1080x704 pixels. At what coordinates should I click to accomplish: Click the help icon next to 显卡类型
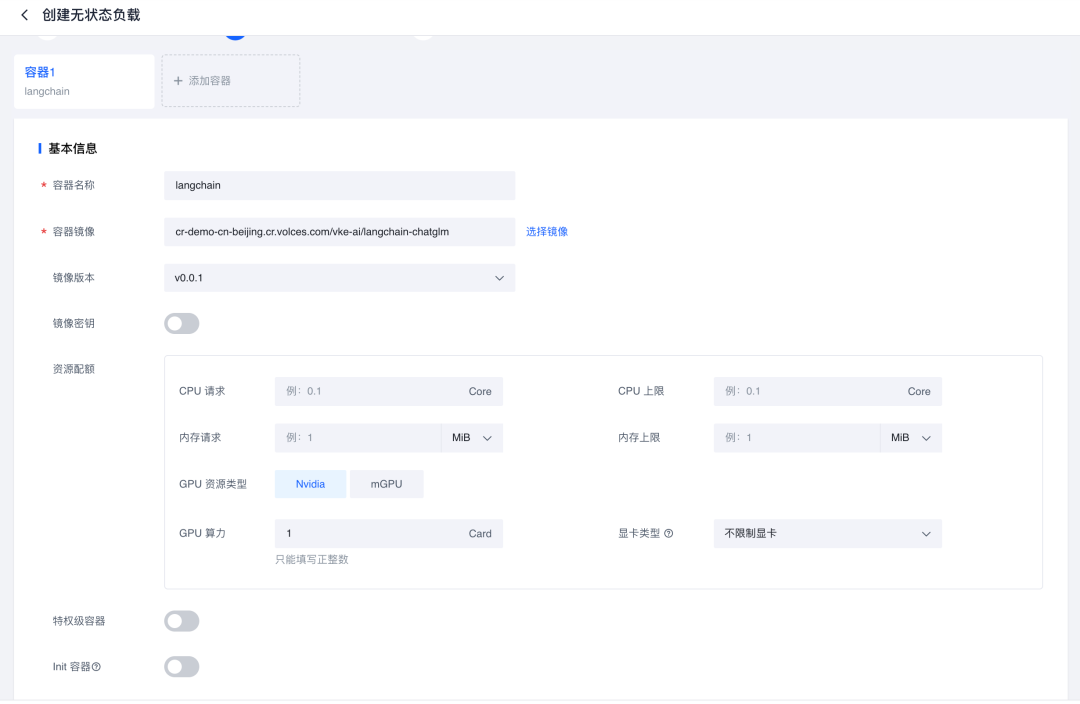669,534
